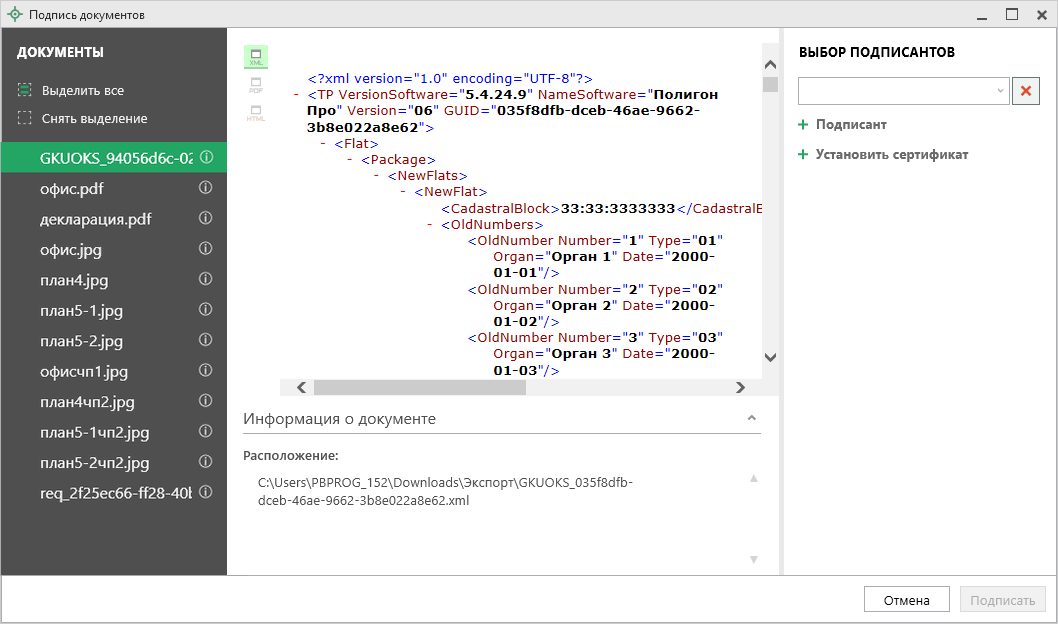Click the vertical scrollbar down arrow in preview
Viewport: 1058px width, 624px height.
click(770, 357)
